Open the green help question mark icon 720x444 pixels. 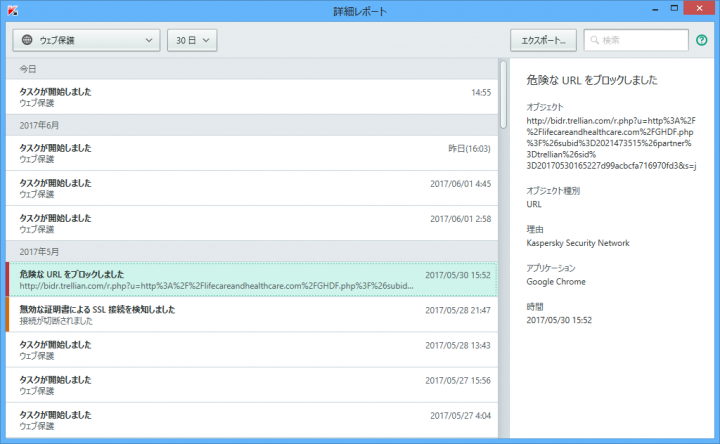coord(701,40)
